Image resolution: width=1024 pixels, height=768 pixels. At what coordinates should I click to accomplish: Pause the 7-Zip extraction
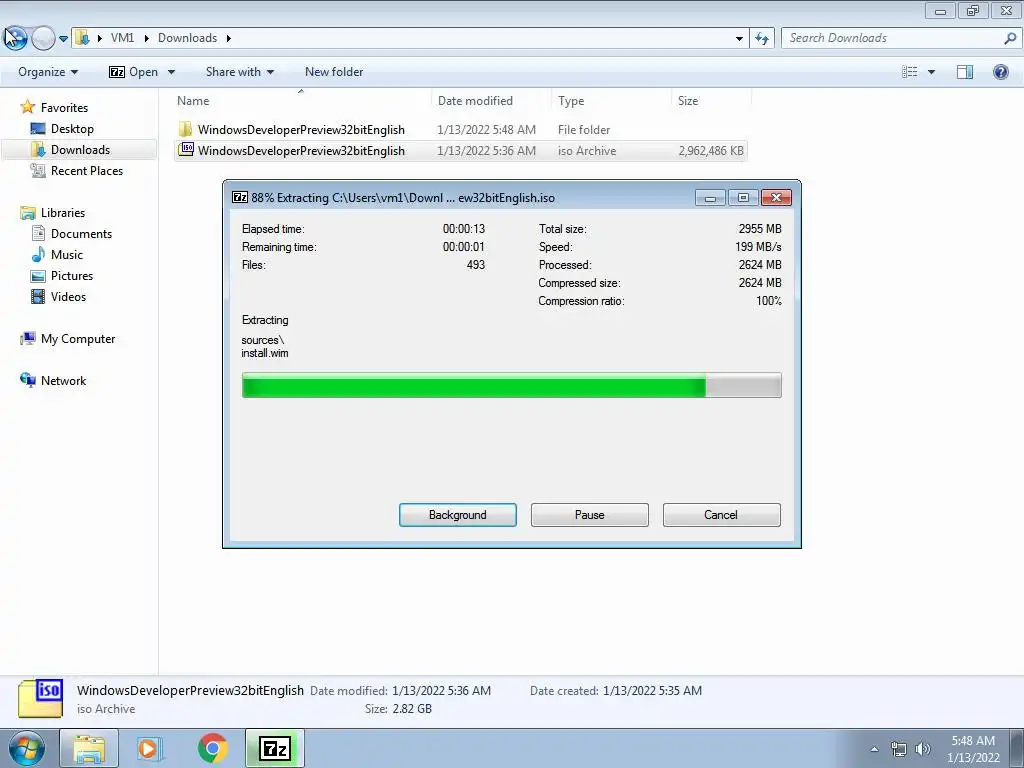coord(590,515)
